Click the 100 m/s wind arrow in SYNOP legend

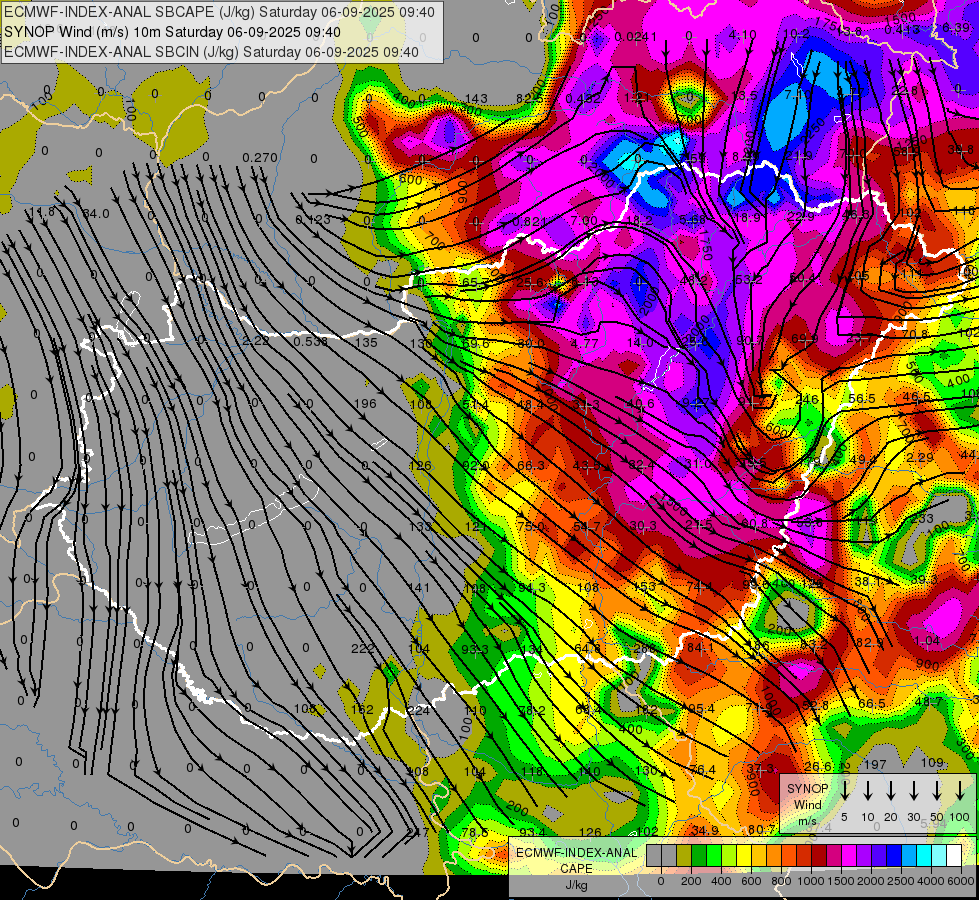[x=960, y=791]
